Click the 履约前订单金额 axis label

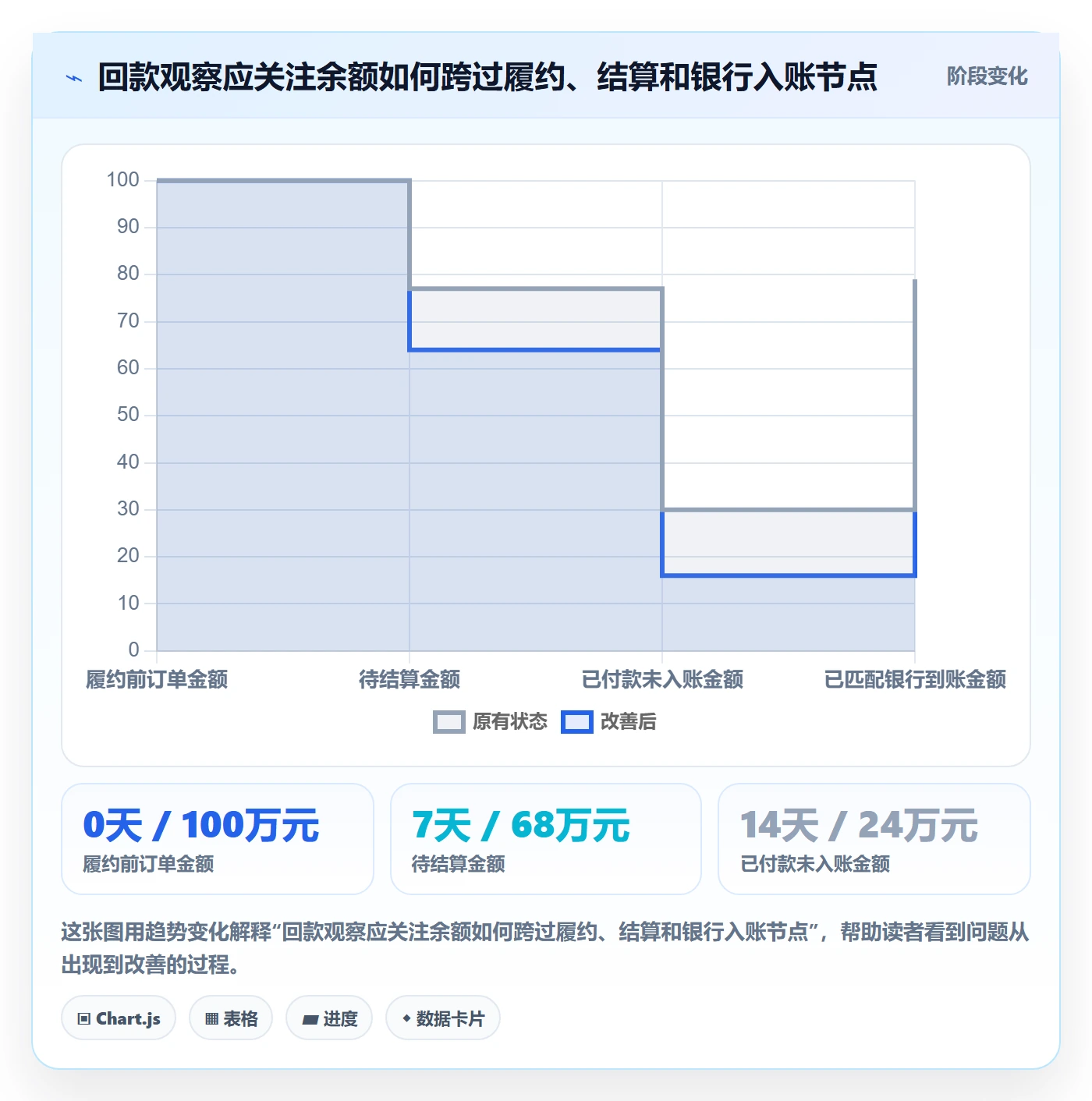click(x=157, y=680)
